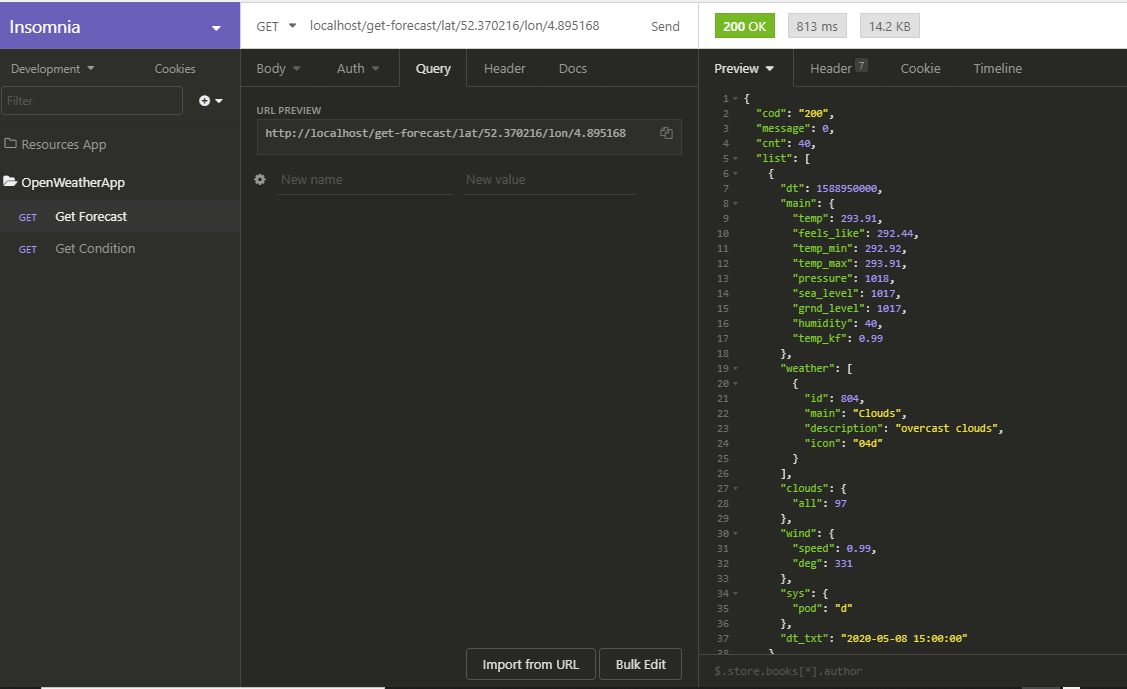Click the URL preview text

446,133
